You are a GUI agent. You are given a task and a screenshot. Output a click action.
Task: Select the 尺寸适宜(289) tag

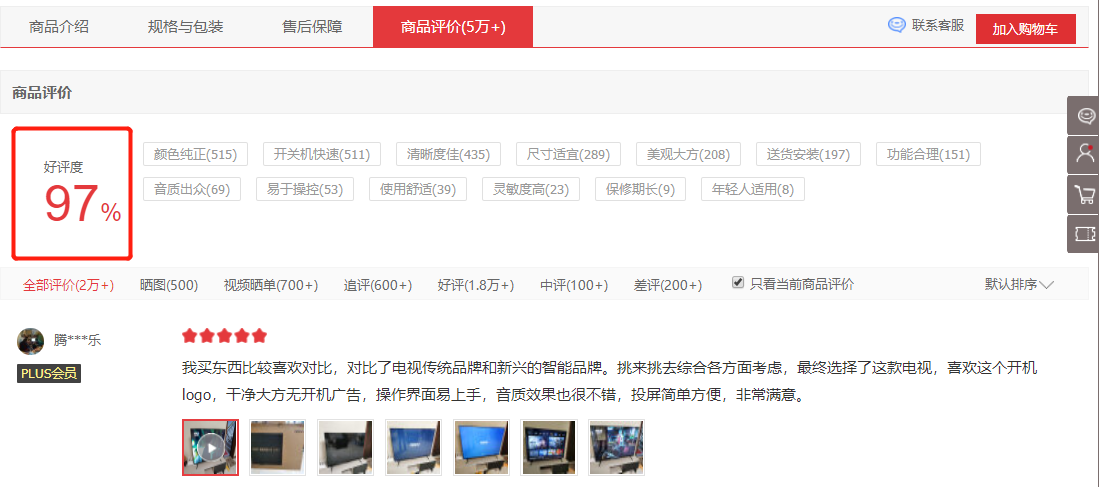coord(568,154)
